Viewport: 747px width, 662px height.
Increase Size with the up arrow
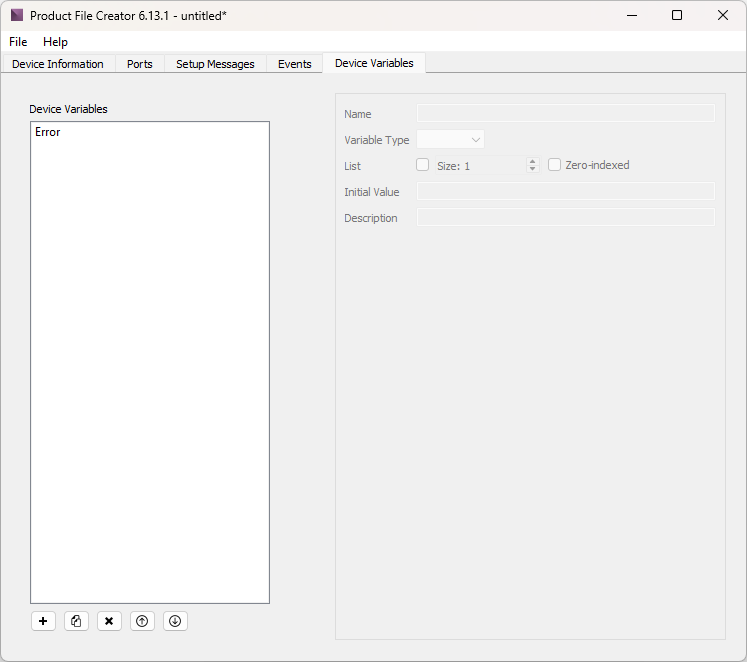point(532,161)
